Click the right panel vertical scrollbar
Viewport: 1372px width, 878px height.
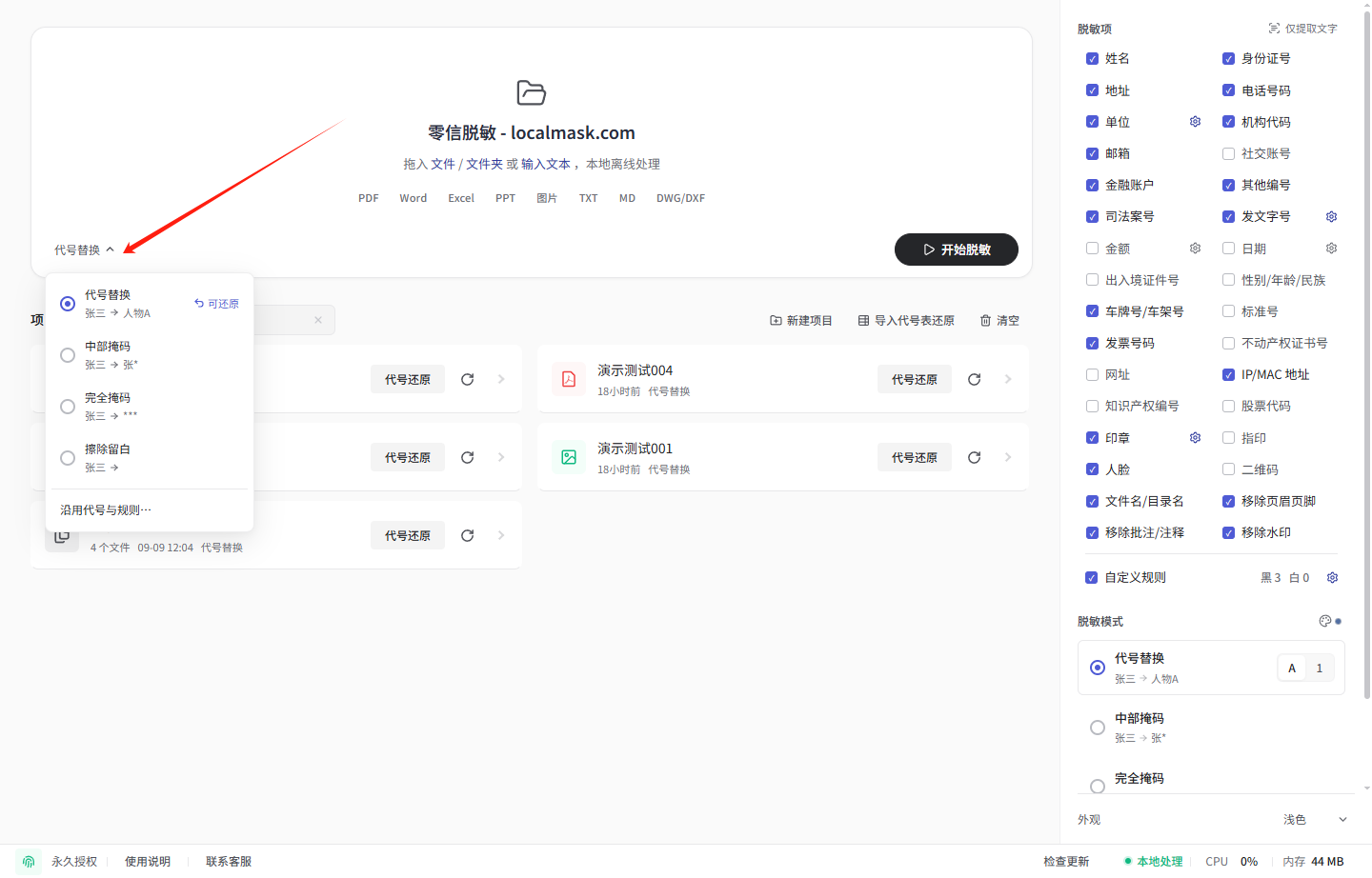(x=1367, y=357)
